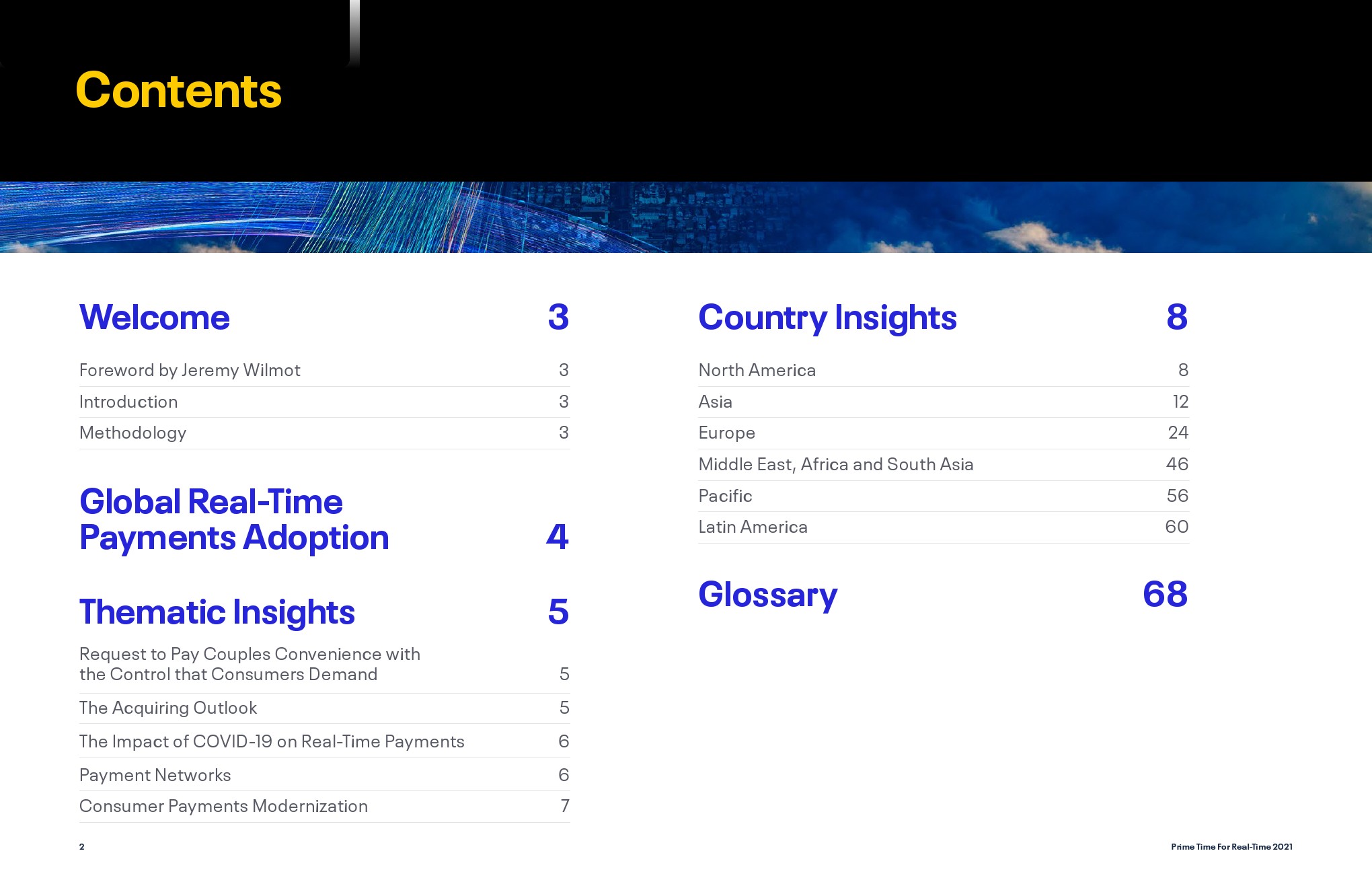This screenshot has width=1372, height=888.
Task: Open Global Real-Time Payments Adoption section
Action: (233, 519)
